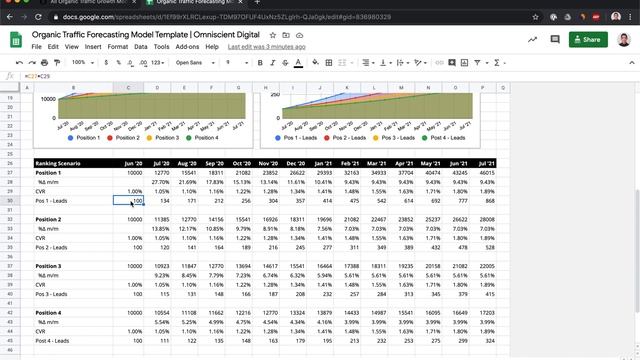Bookmark page star in address bar
Viewport: 640px width, 360px height.
click(535, 17)
